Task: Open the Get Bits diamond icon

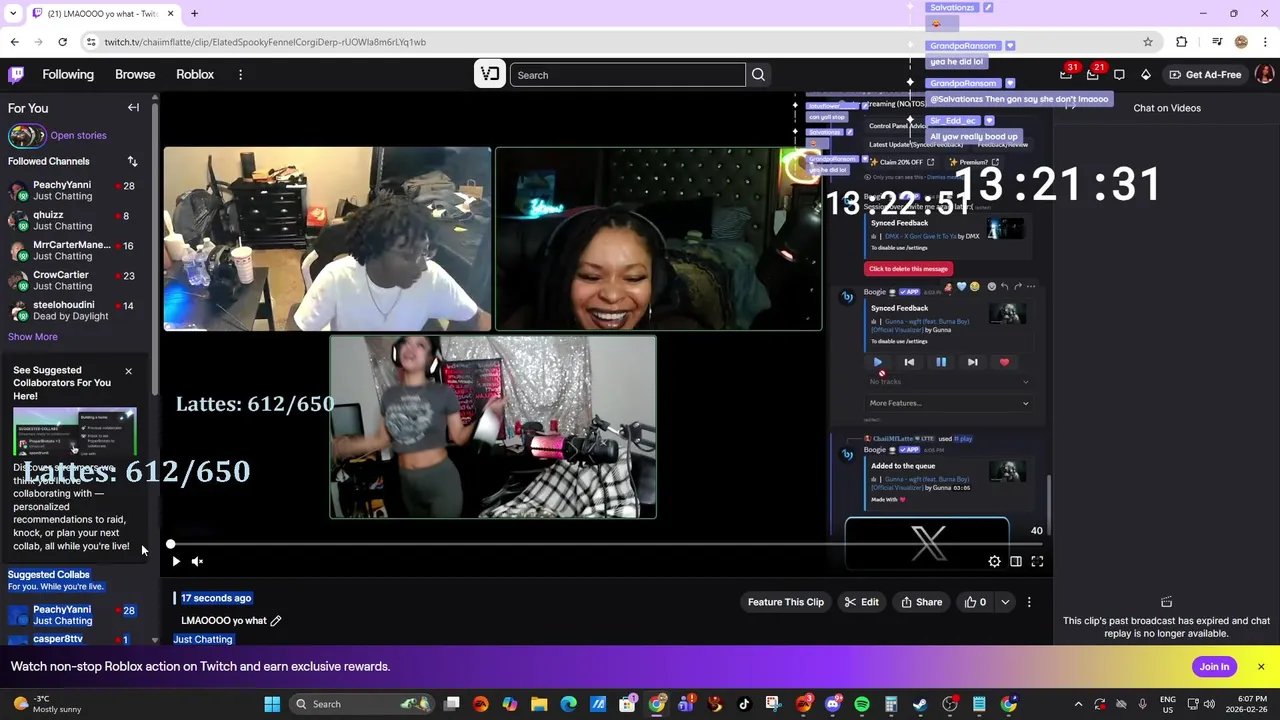Action: [x=1146, y=74]
